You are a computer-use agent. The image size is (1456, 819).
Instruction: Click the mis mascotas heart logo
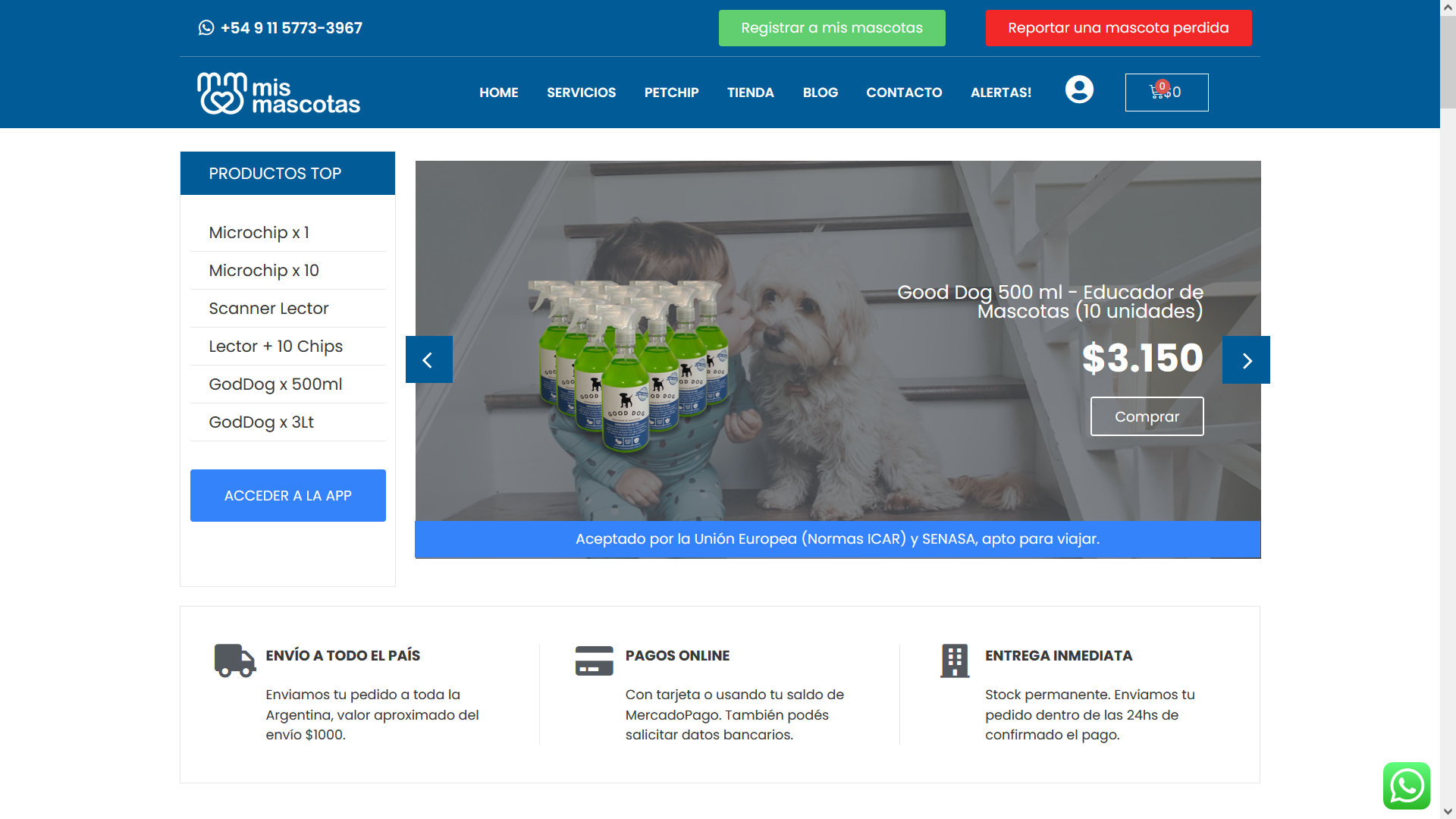click(222, 93)
